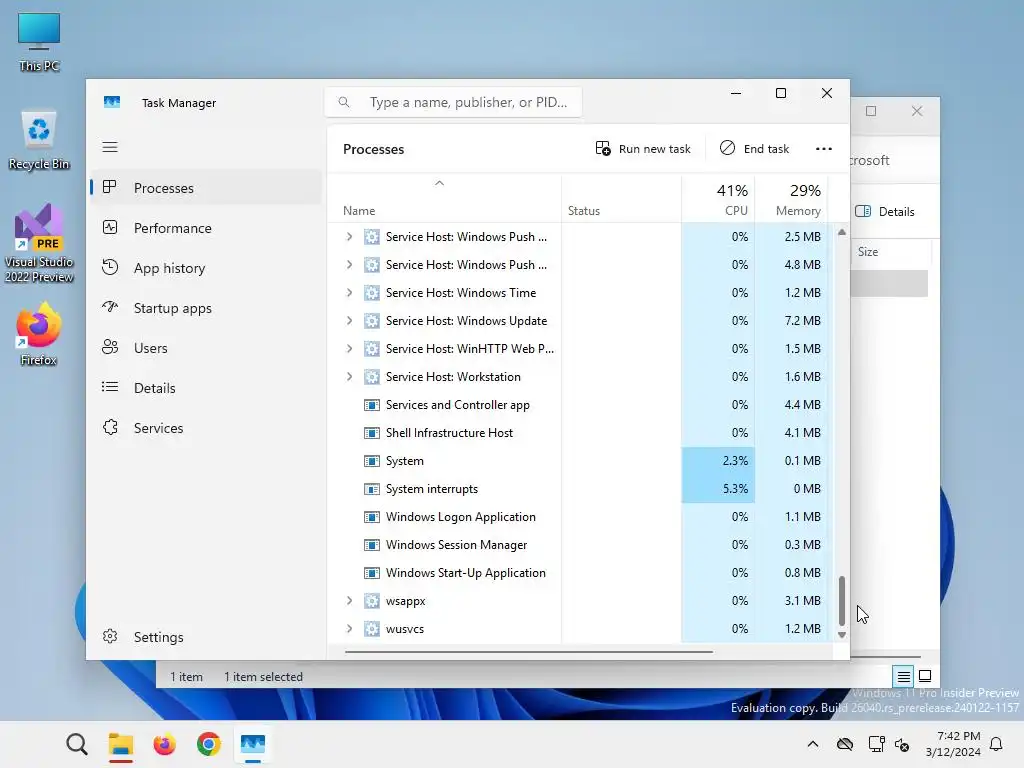Viewport: 1024px width, 768px height.
Task: Click the Windows Logon Application icon
Action: (372, 517)
